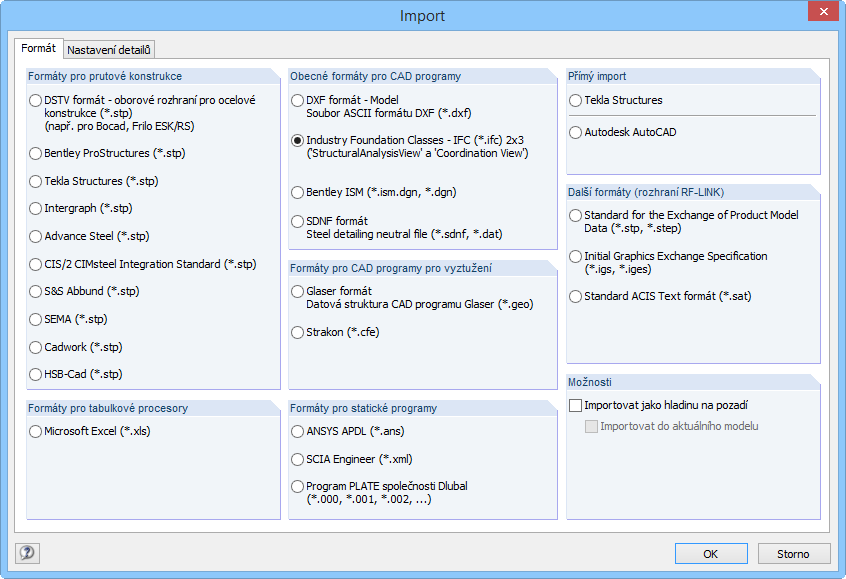Choose ANSYS APDL (*.ans) import

tap(297, 431)
